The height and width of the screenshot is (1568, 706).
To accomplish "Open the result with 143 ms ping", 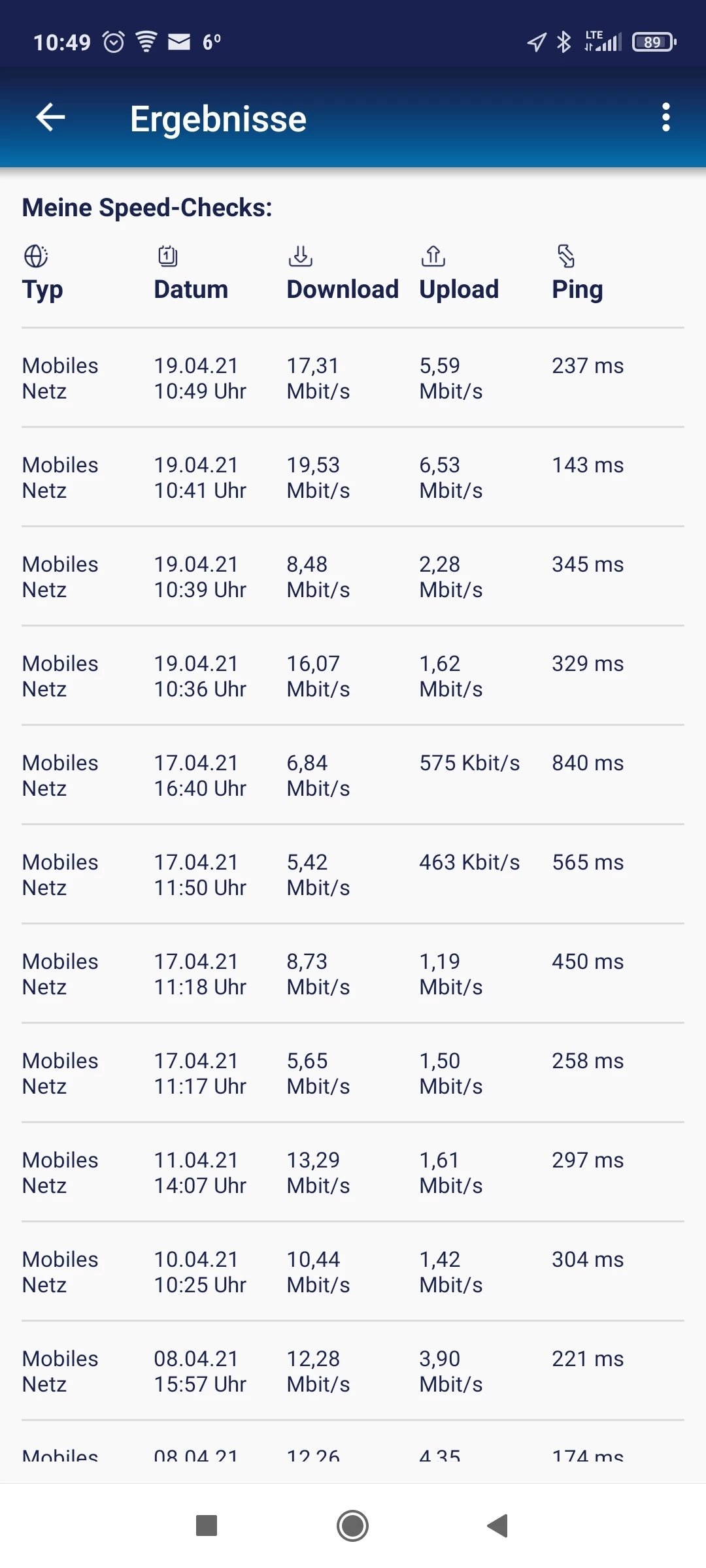I will click(353, 478).
